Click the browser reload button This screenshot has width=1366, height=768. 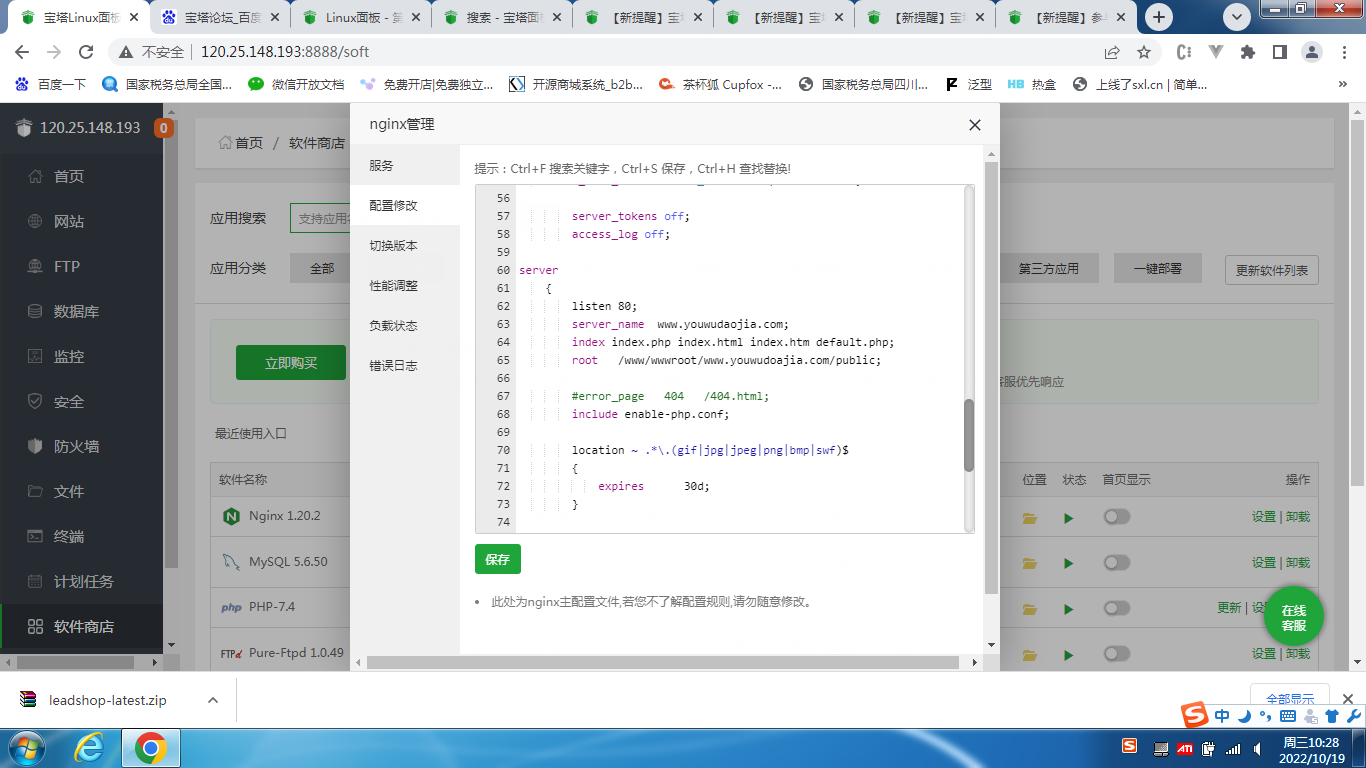tap(86, 52)
